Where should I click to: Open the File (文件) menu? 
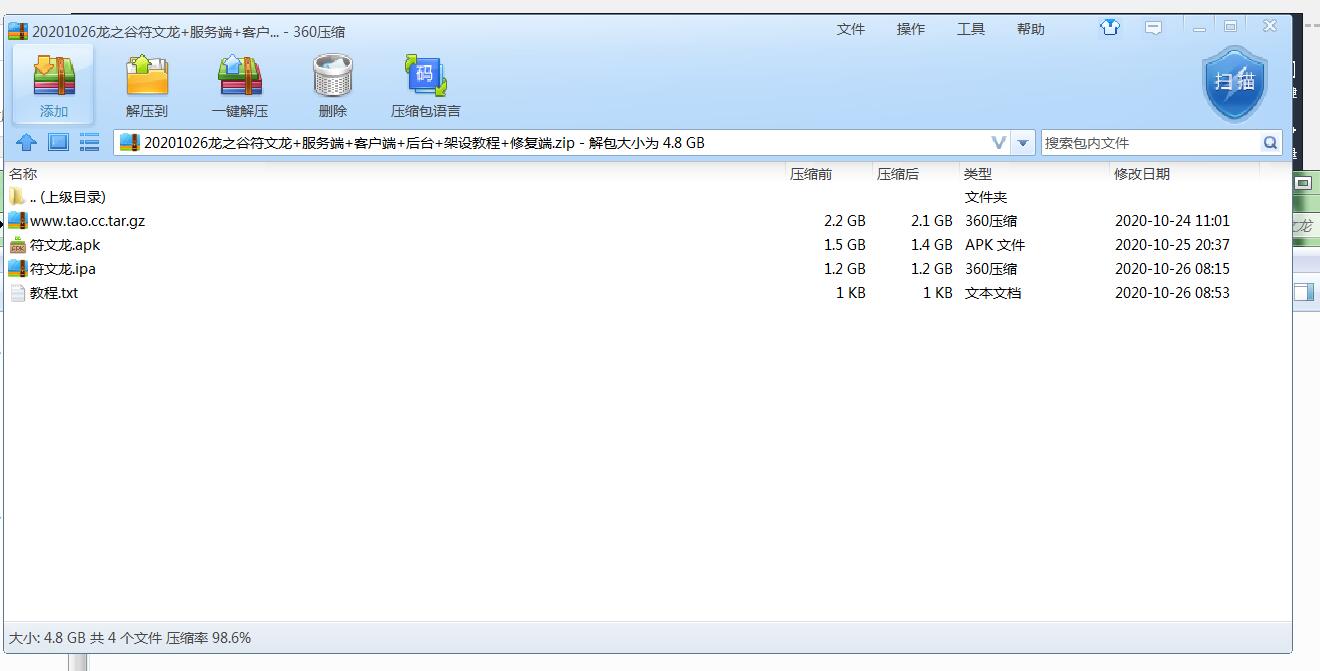coord(850,29)
